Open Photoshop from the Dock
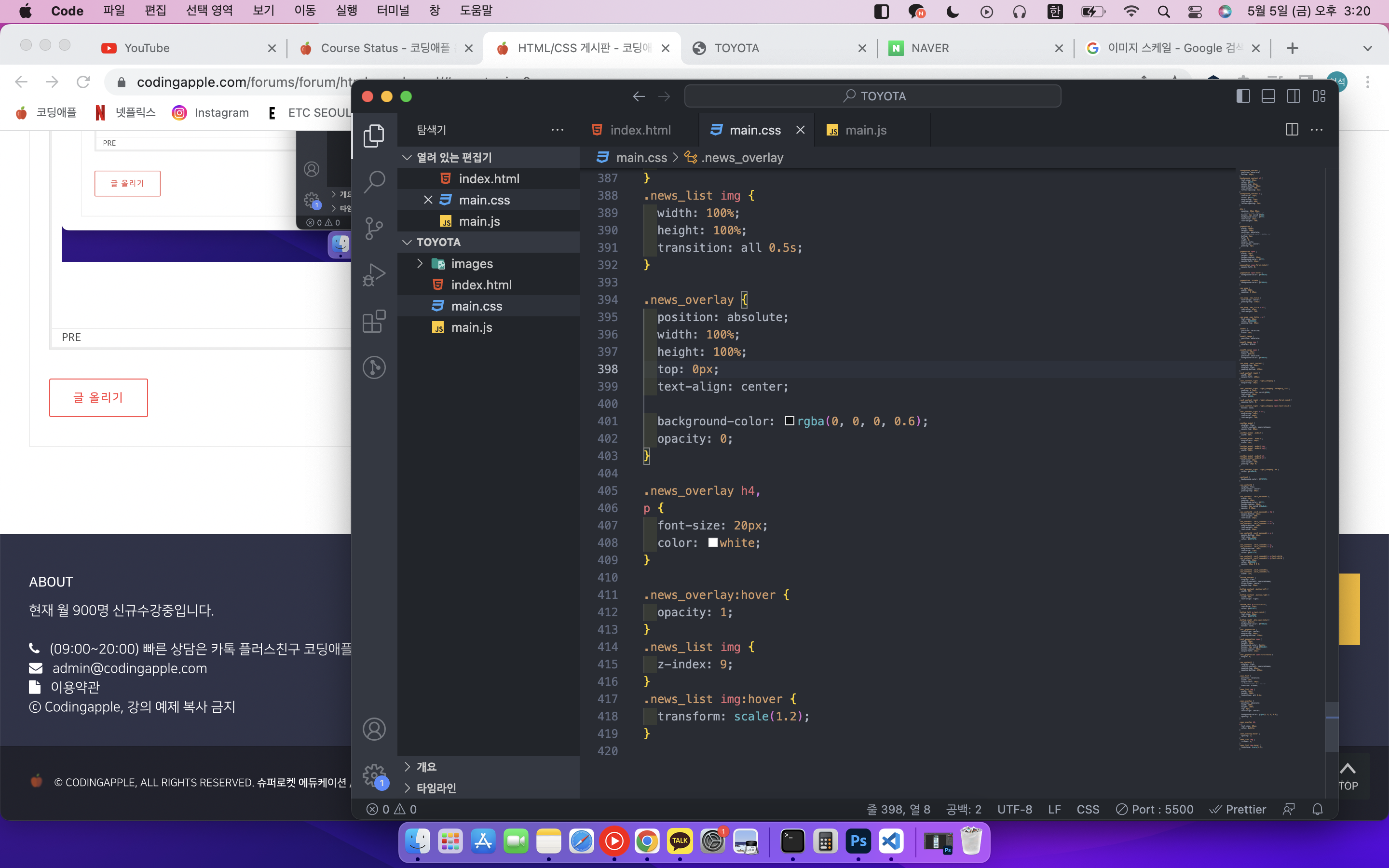Viewport: 1389px width, 868px height. click(858, 841)
